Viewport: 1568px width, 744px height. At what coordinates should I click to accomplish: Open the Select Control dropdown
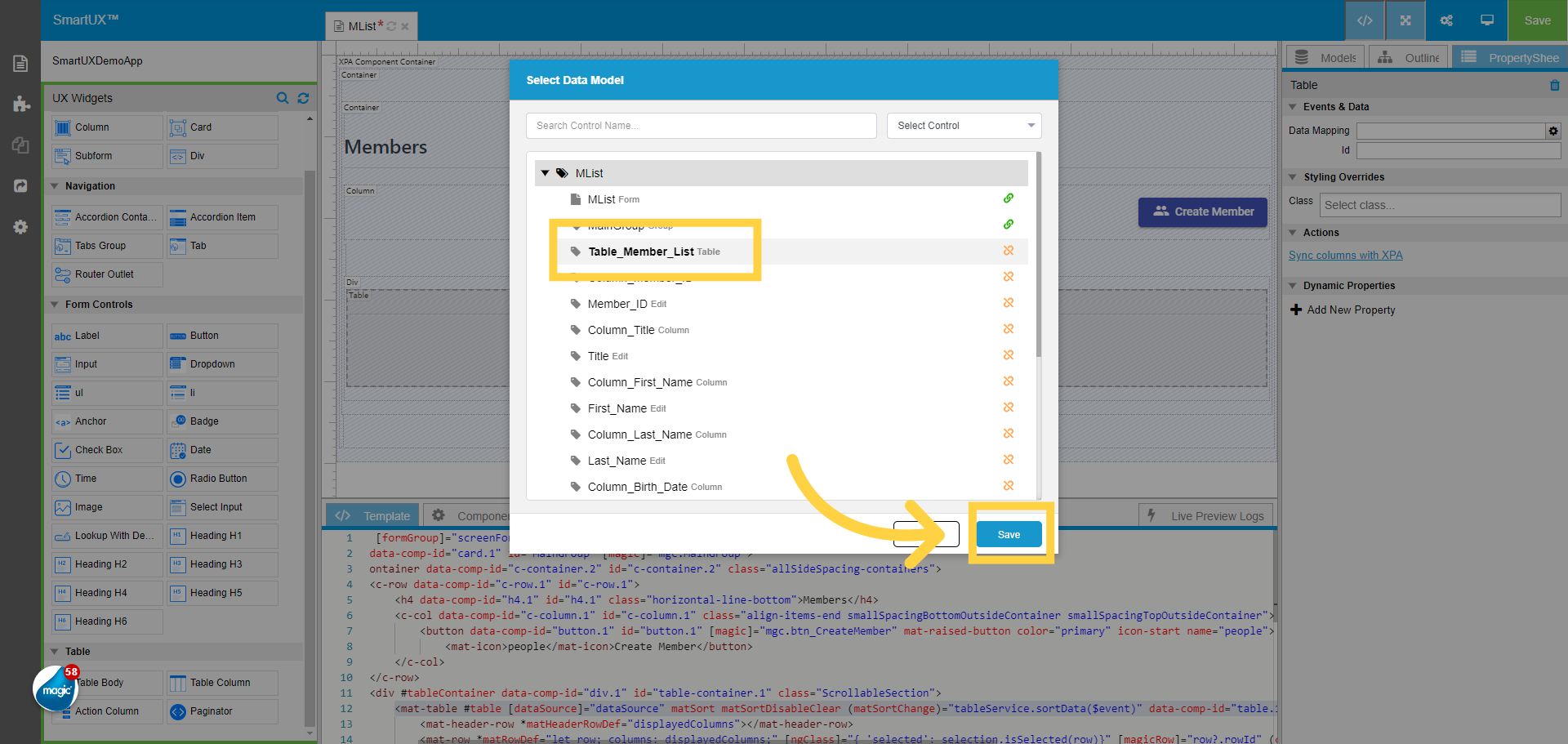tap(964, 125)
